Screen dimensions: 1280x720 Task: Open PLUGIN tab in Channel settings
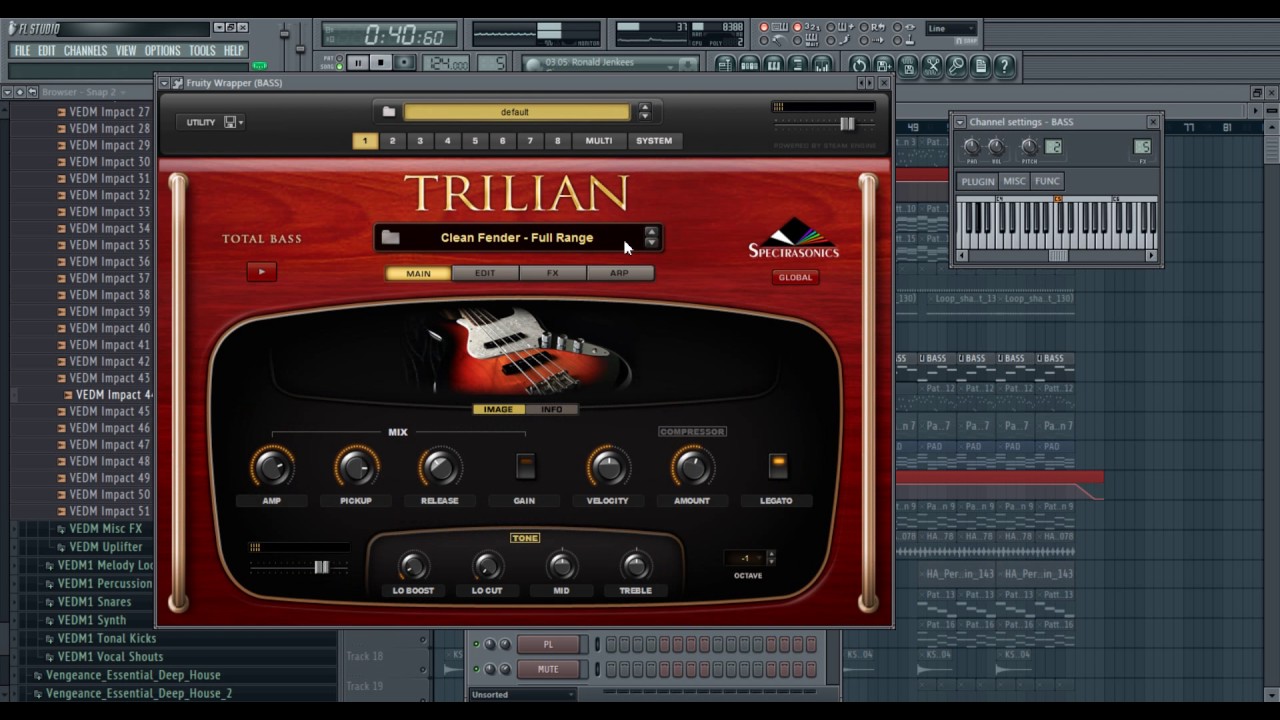[x=977, y=181]
